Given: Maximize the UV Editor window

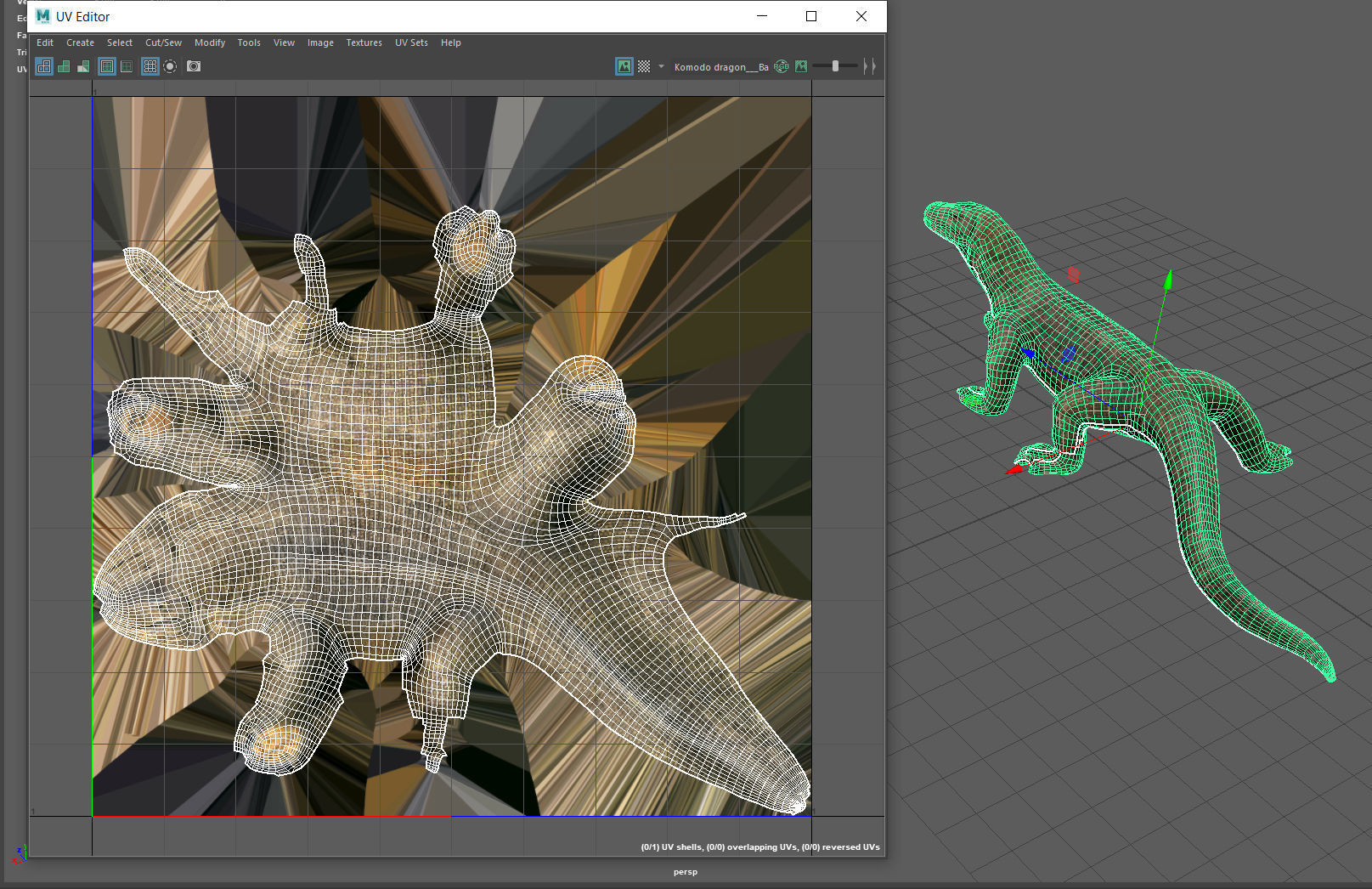Looking at the screenshot, I should 811,16.
